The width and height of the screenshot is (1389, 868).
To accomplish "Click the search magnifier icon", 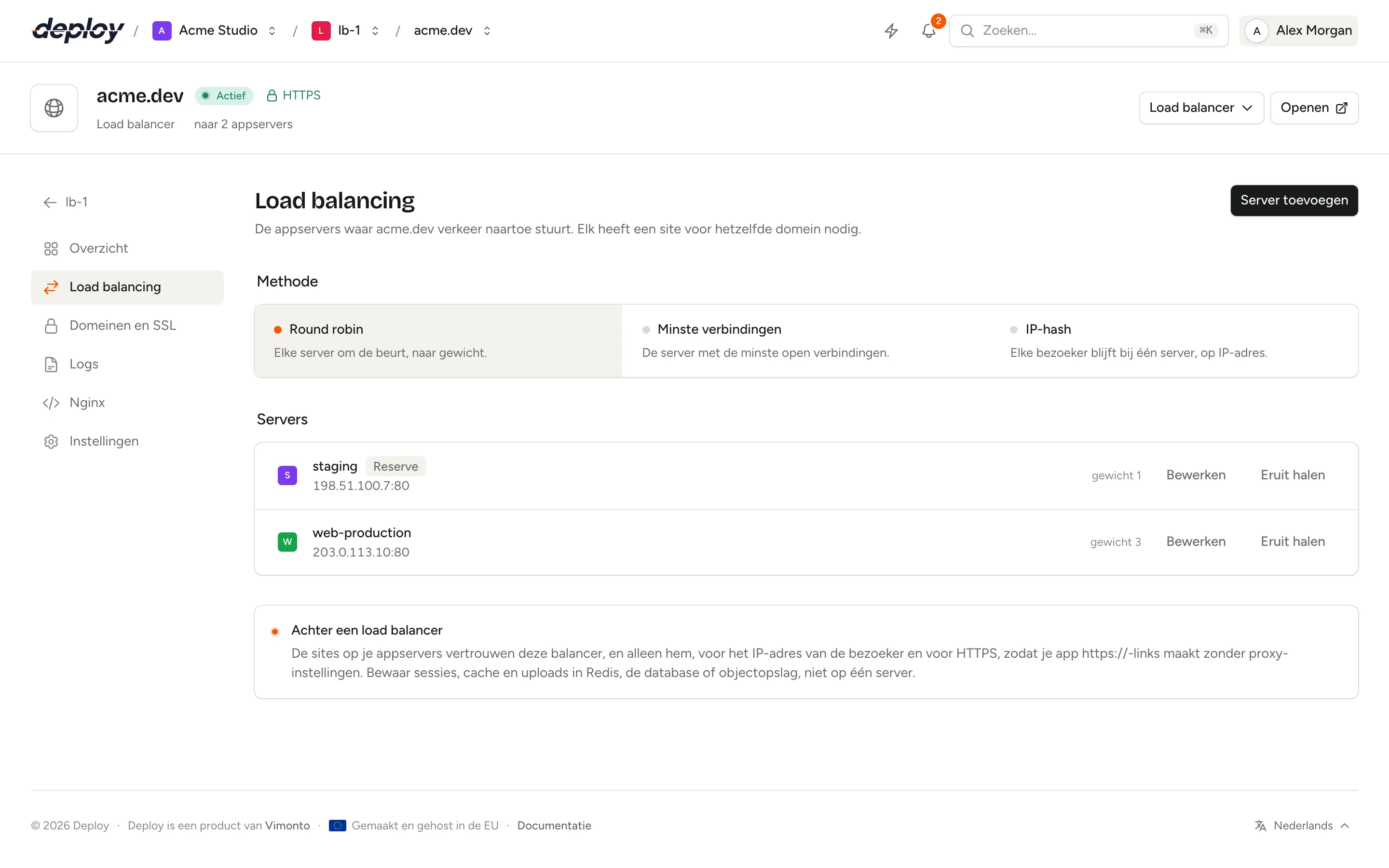I will point(967,30).
